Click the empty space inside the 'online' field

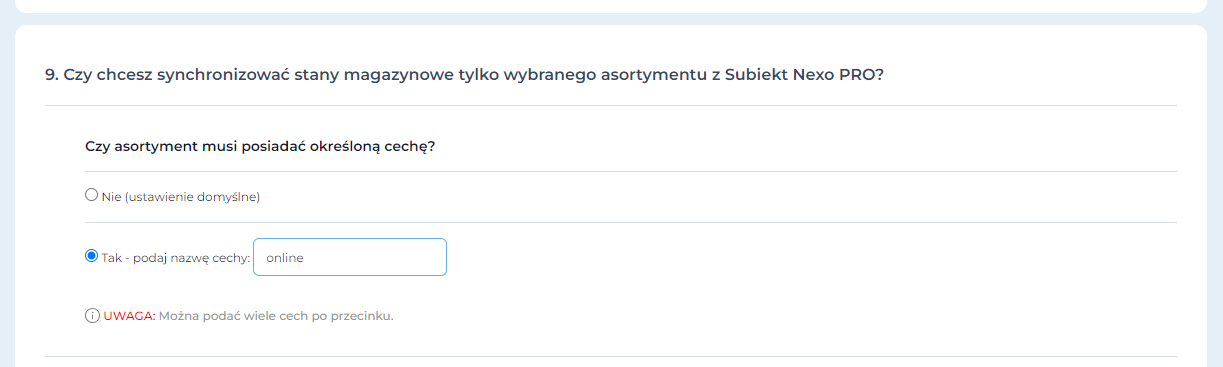coord(380,257)
